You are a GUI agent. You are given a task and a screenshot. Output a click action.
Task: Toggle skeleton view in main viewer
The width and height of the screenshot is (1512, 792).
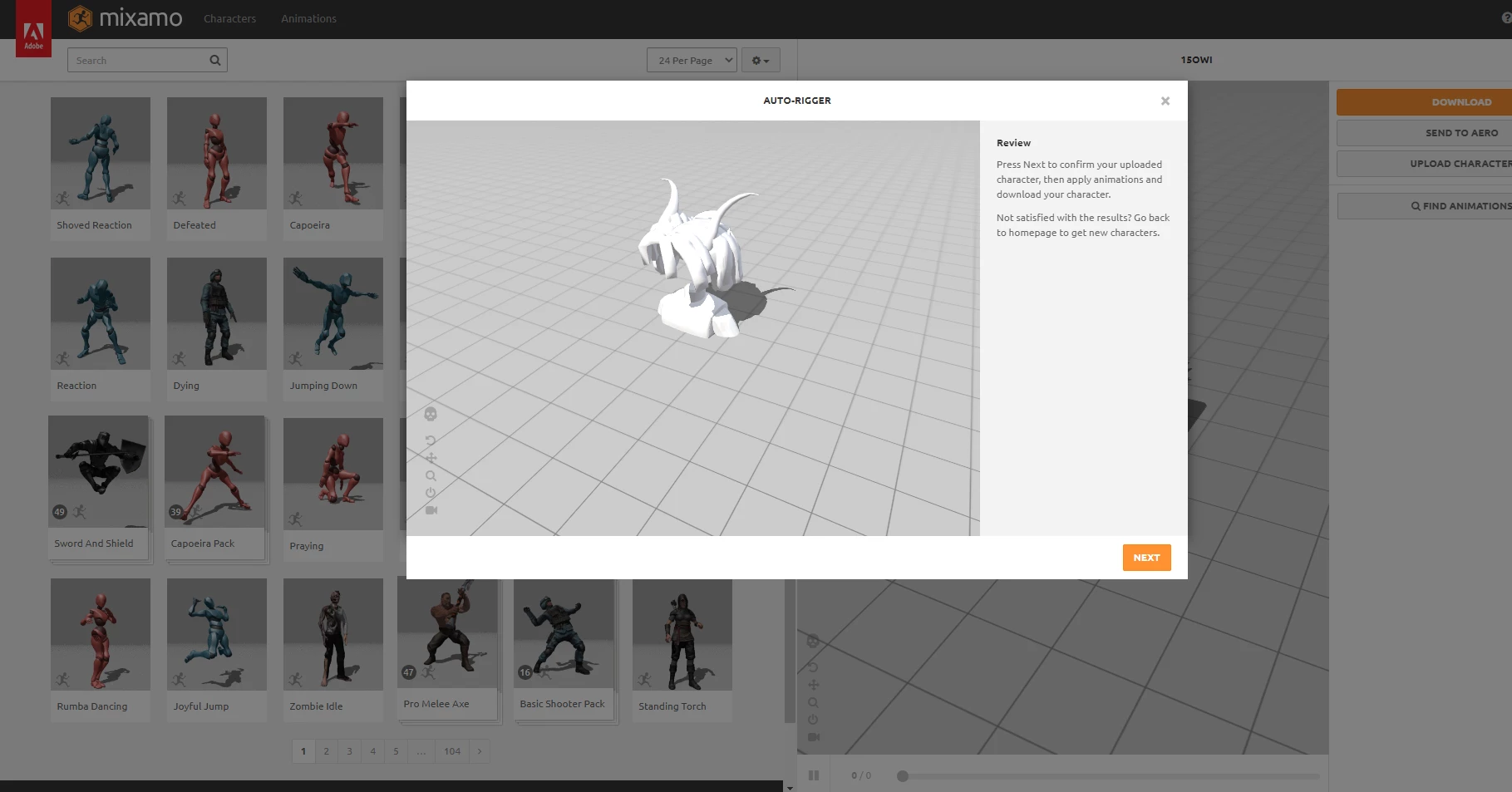click(x=813, y=641)
